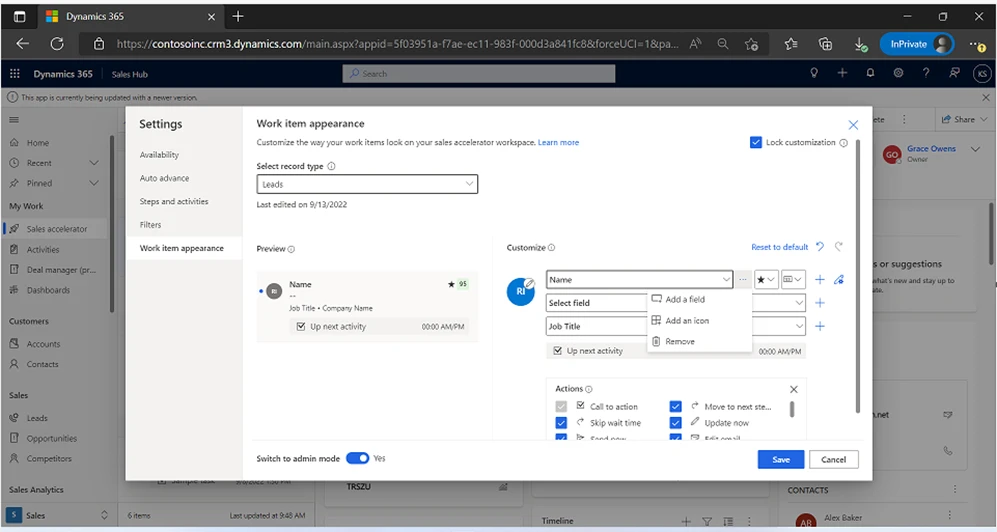Open the field type icon dropdown beside star
Image resolution: width=997 pixels, height=532 pixels.
click(793, 280)
